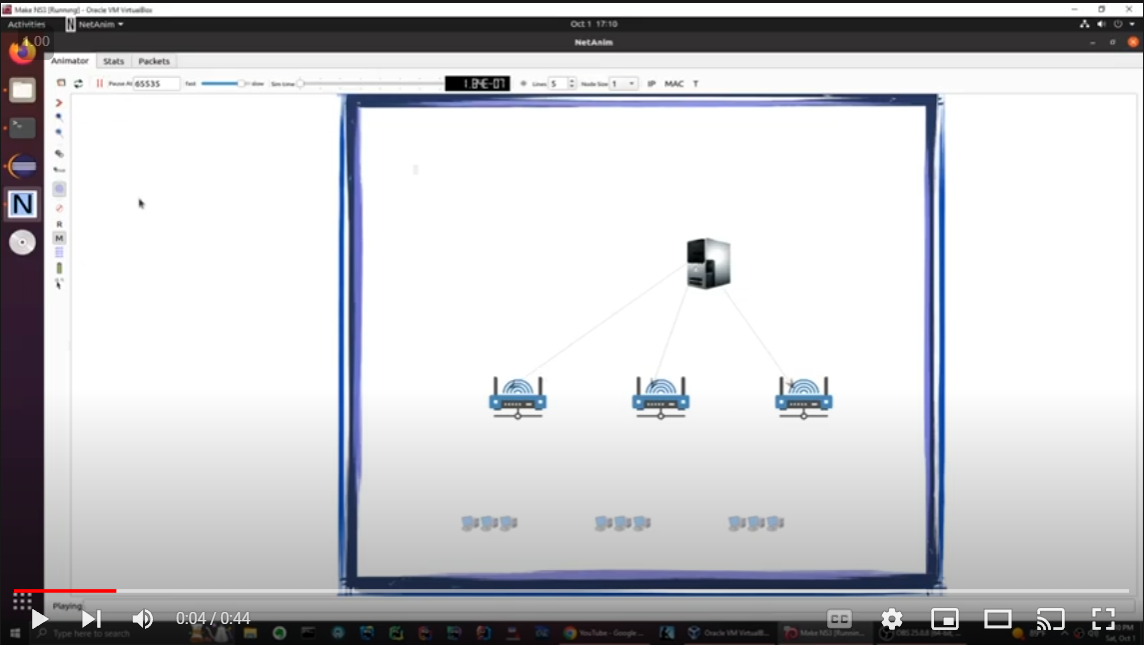This screenshot has width=1144, height=645.
Task: Select the mouse pointer position tool
Action: point(59,284)
